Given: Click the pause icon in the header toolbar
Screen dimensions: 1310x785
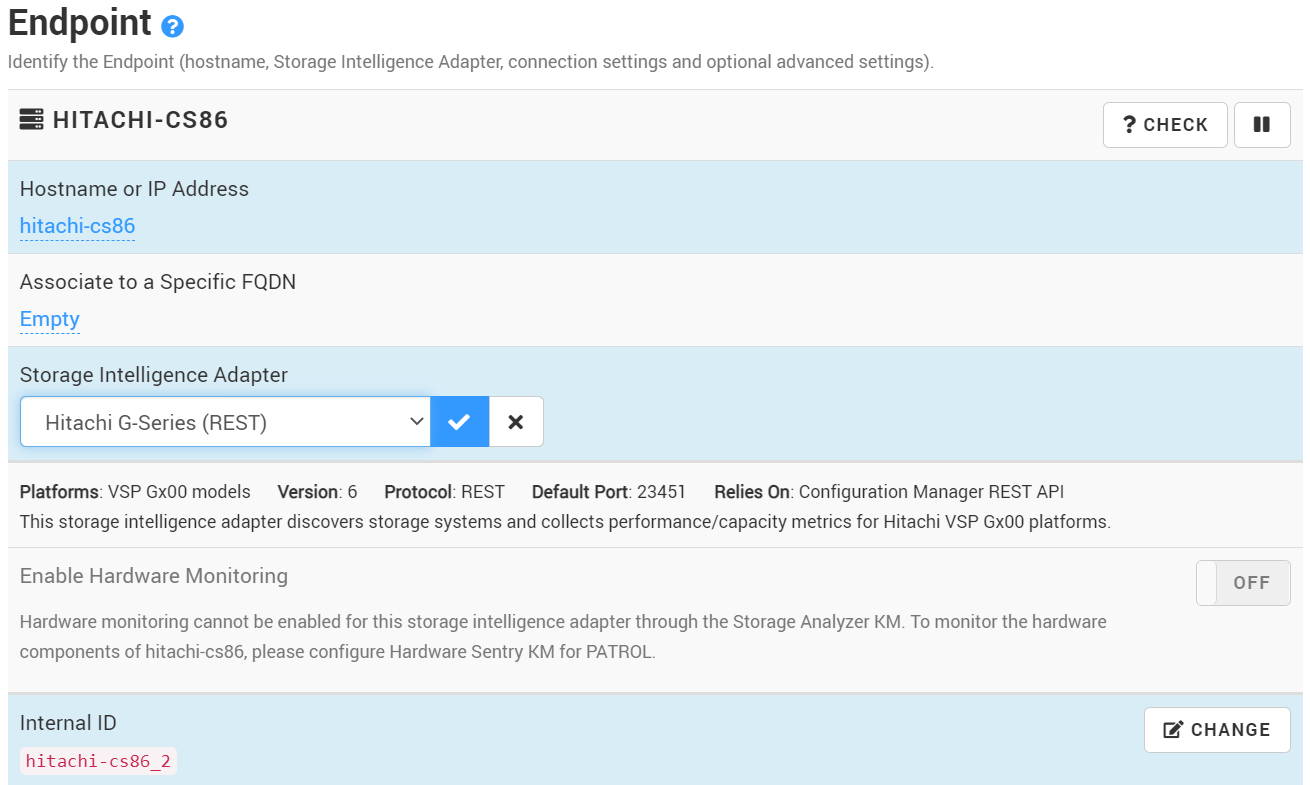Looking at the screenshot, I should pos(1262,124).
